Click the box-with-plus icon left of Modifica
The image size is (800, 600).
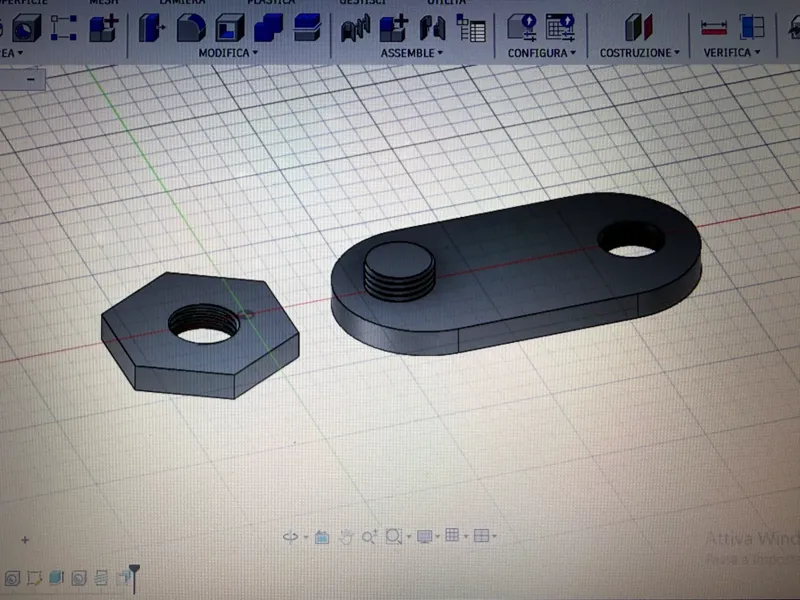click(x=104, y=28)
